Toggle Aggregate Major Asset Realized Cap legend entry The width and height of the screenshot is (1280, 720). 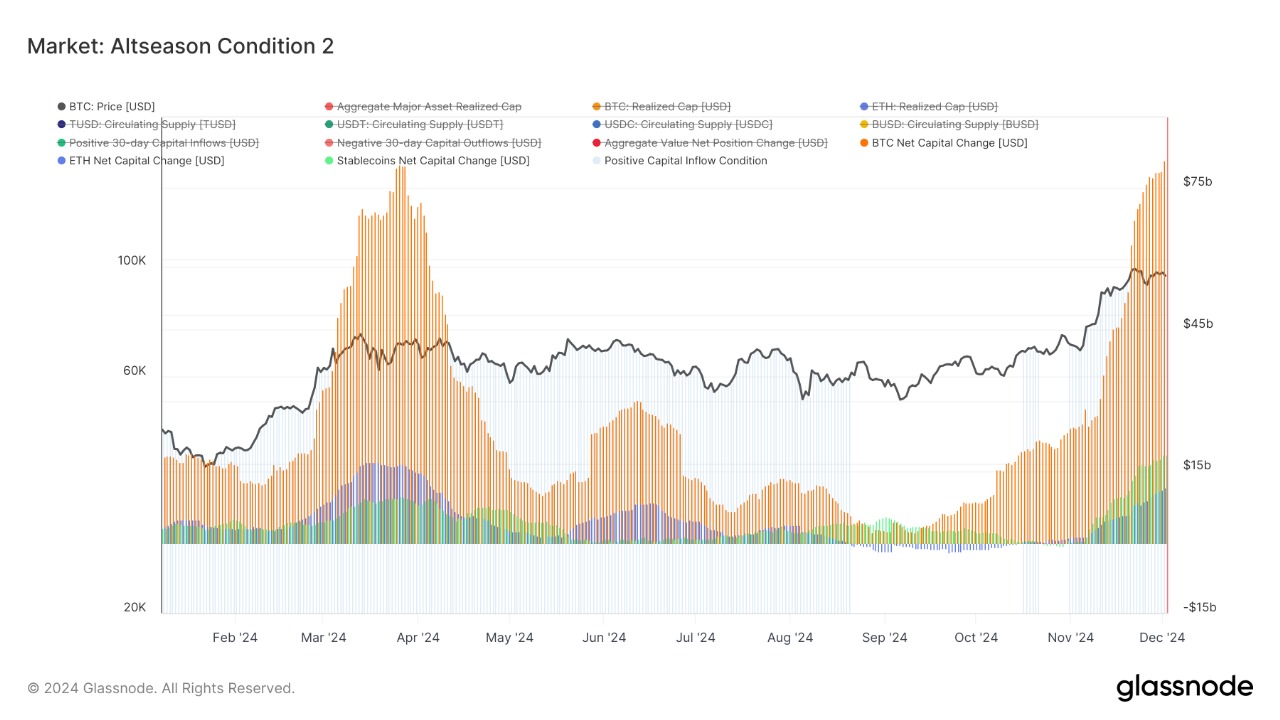[422, 106]
